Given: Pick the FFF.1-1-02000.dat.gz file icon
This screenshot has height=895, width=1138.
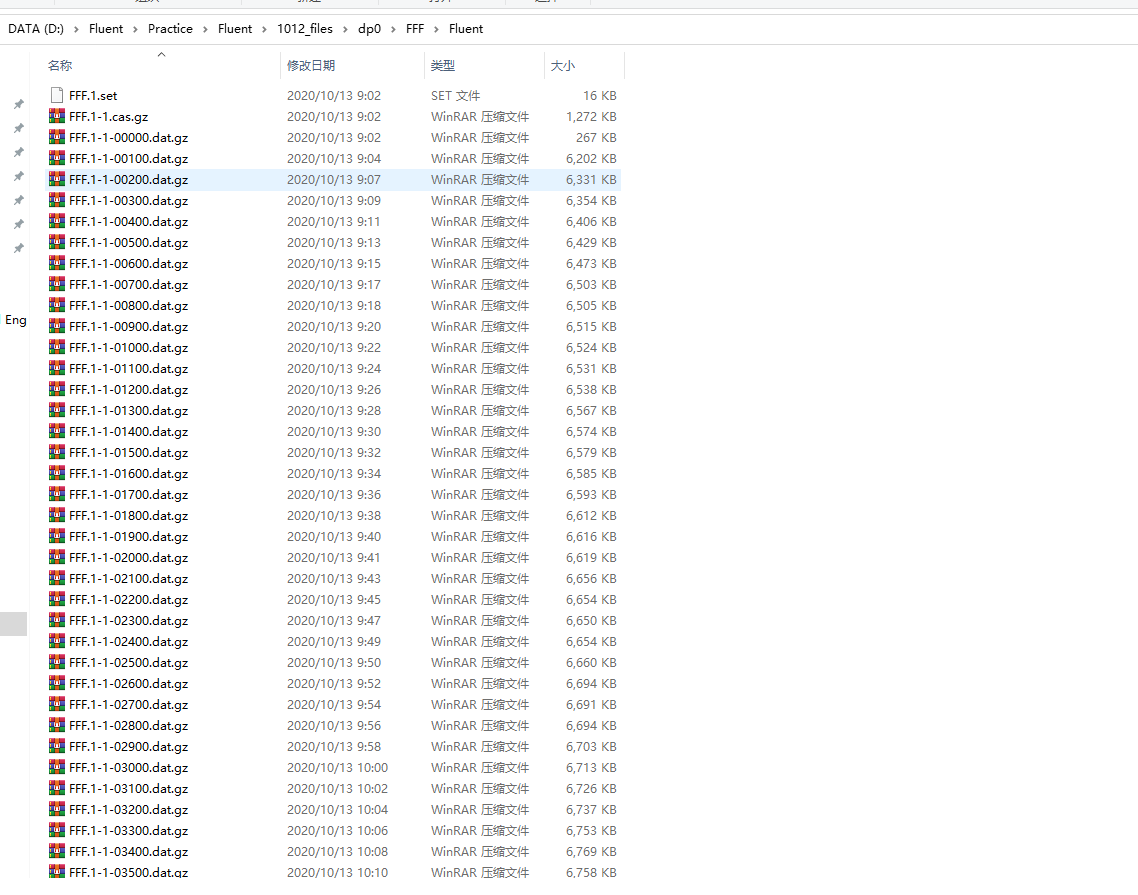Looking at the screenshot, I should pos(57,558).
